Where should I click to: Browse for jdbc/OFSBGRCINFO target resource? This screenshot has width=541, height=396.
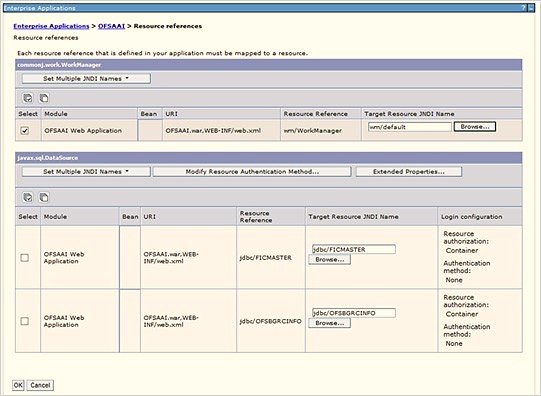pos(329,323)
